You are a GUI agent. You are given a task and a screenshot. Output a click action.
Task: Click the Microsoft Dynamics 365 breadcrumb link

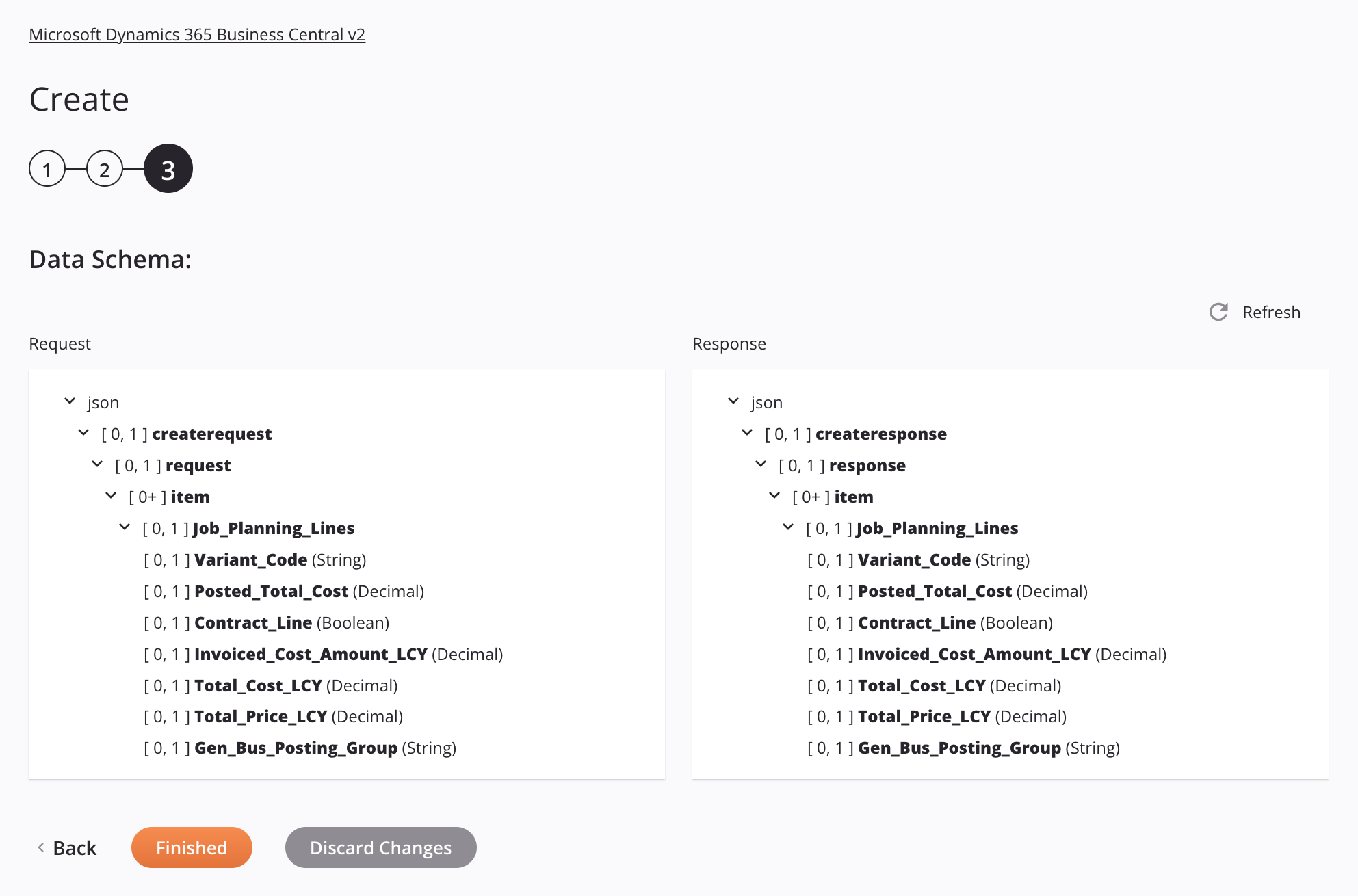[197, 34]
